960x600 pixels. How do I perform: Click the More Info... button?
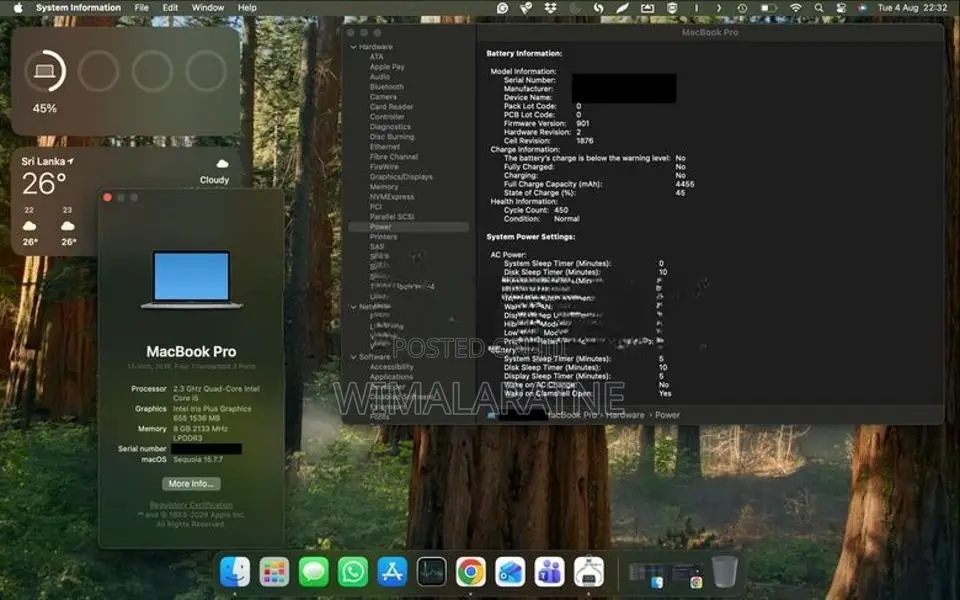pos(191,484)
